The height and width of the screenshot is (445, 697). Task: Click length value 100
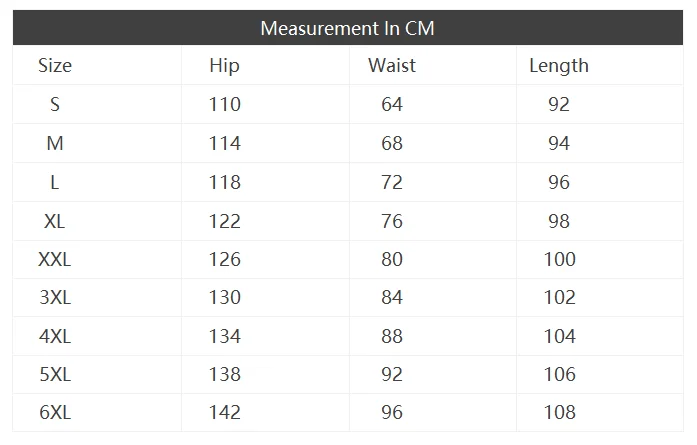coord(560,259)
